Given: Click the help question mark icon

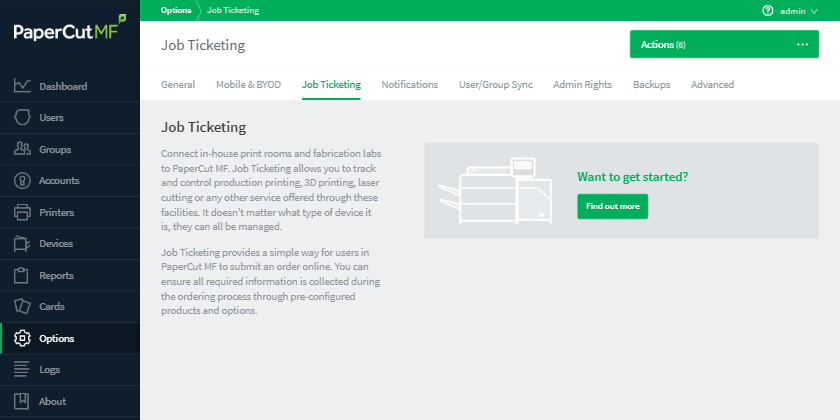Looking at the screenshot, I should 768,11.
